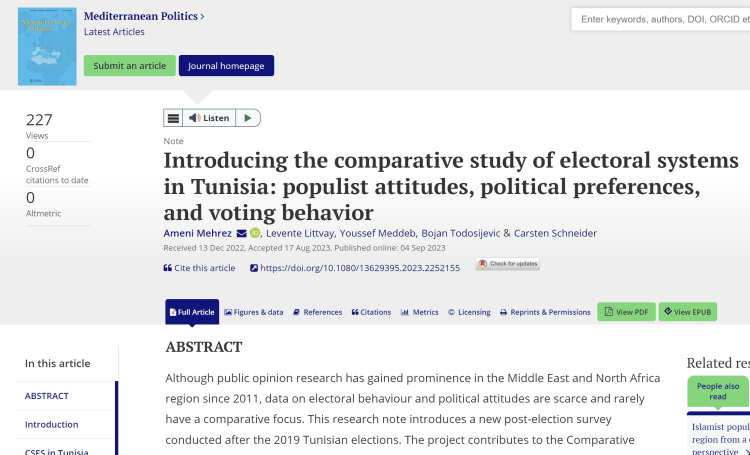Play the article audio

pyautogui.click(x=249, y=118)
